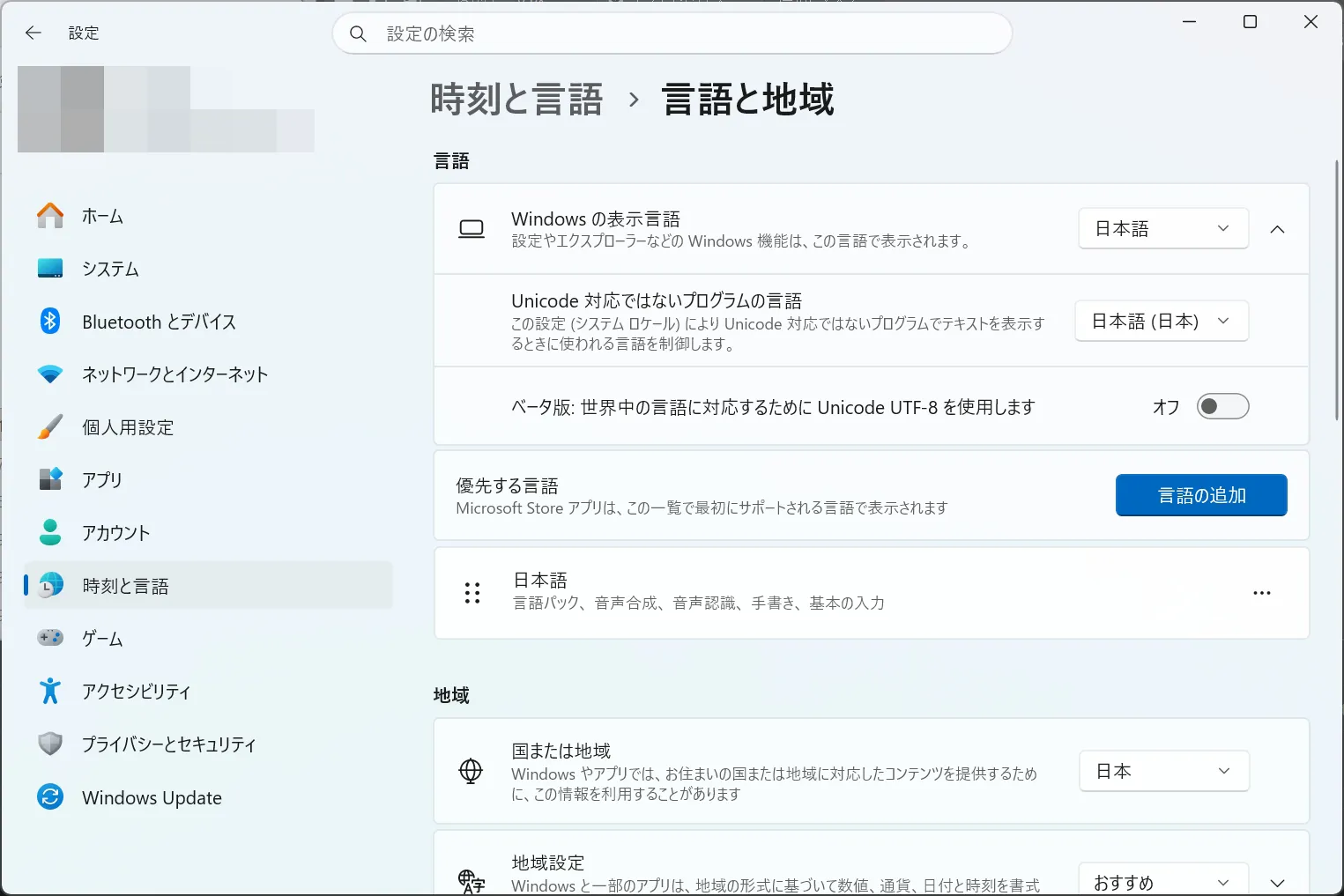Screen dimensions: 1344x896
Task: Click 言語パック、音声合成 description under 日本語
Action: click(x=699, y=604)
